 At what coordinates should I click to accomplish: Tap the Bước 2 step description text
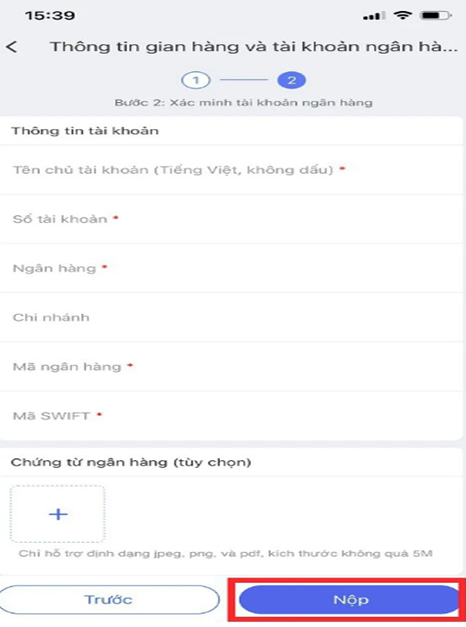click(x=244, y=103)
